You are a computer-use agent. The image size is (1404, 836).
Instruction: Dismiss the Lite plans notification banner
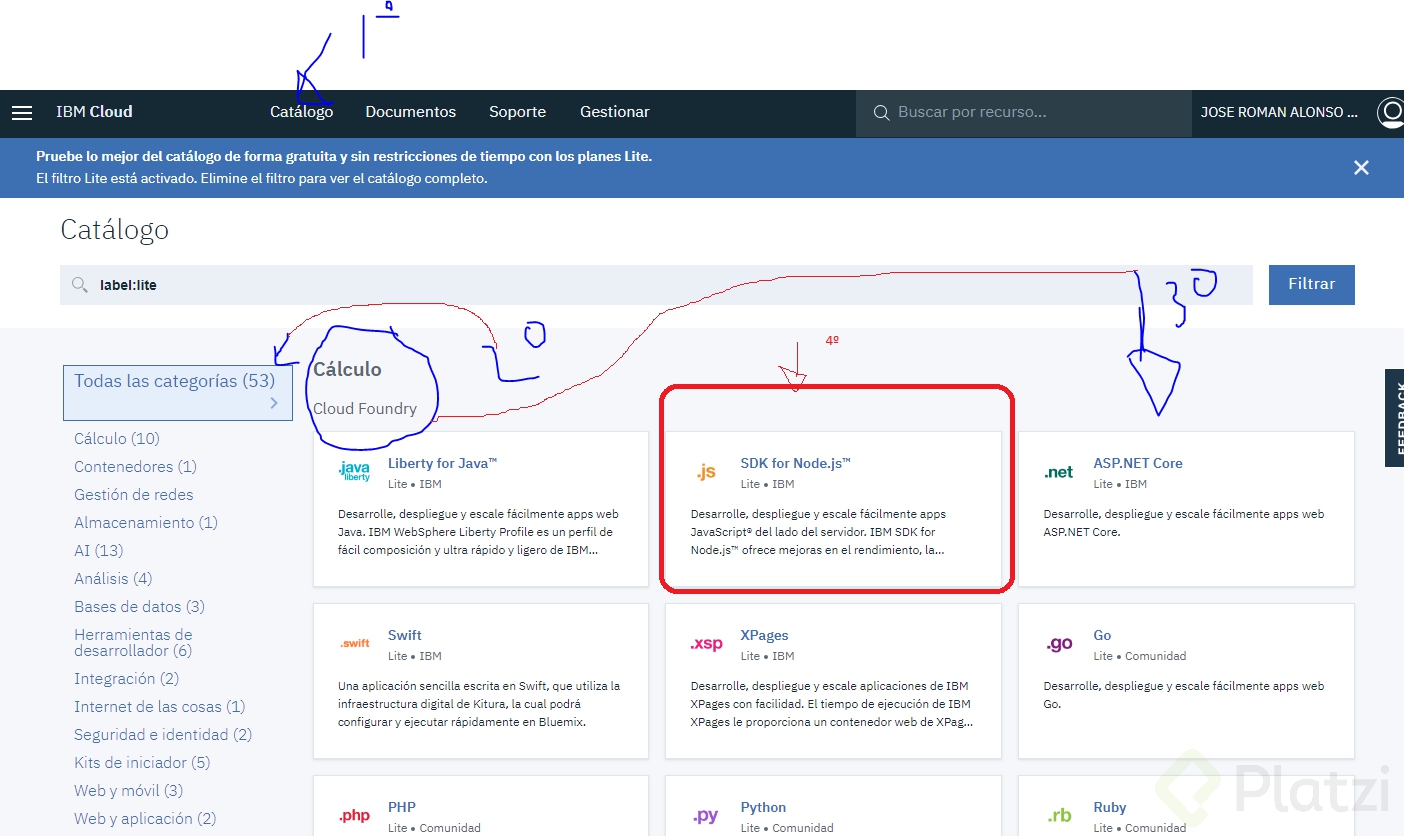click(x=1361, y=167)
